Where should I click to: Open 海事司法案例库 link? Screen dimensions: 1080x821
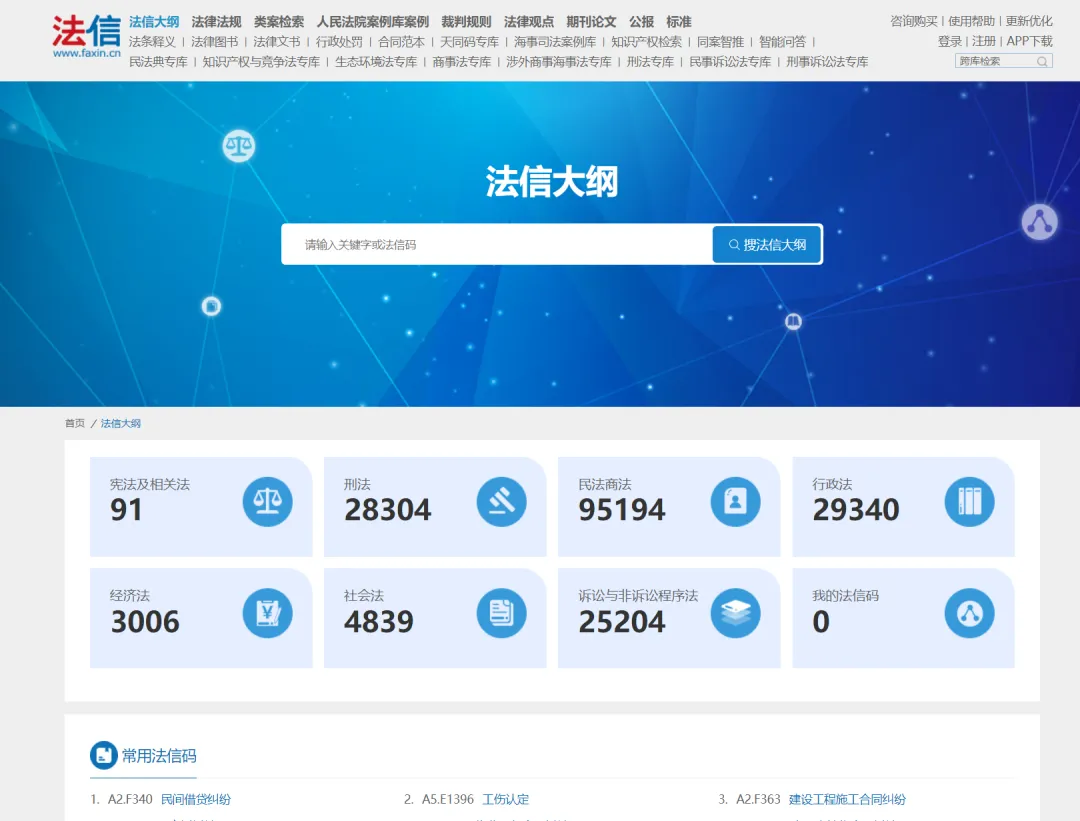(555, 42)
